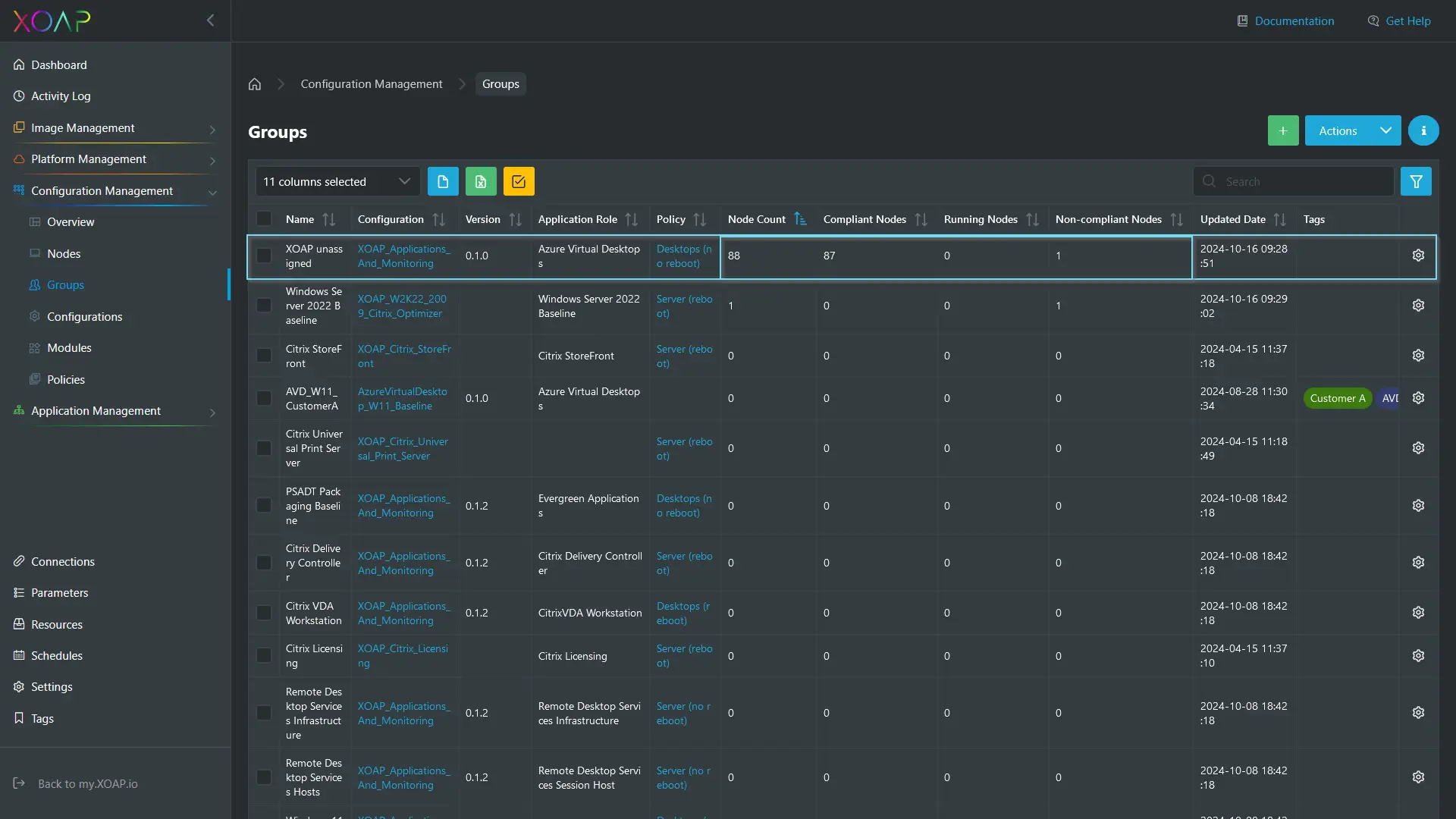Image resolution: width=1456 pixels, height=819 pixels.
Task: Export table as CSV file icon
Action: [443, 181]
